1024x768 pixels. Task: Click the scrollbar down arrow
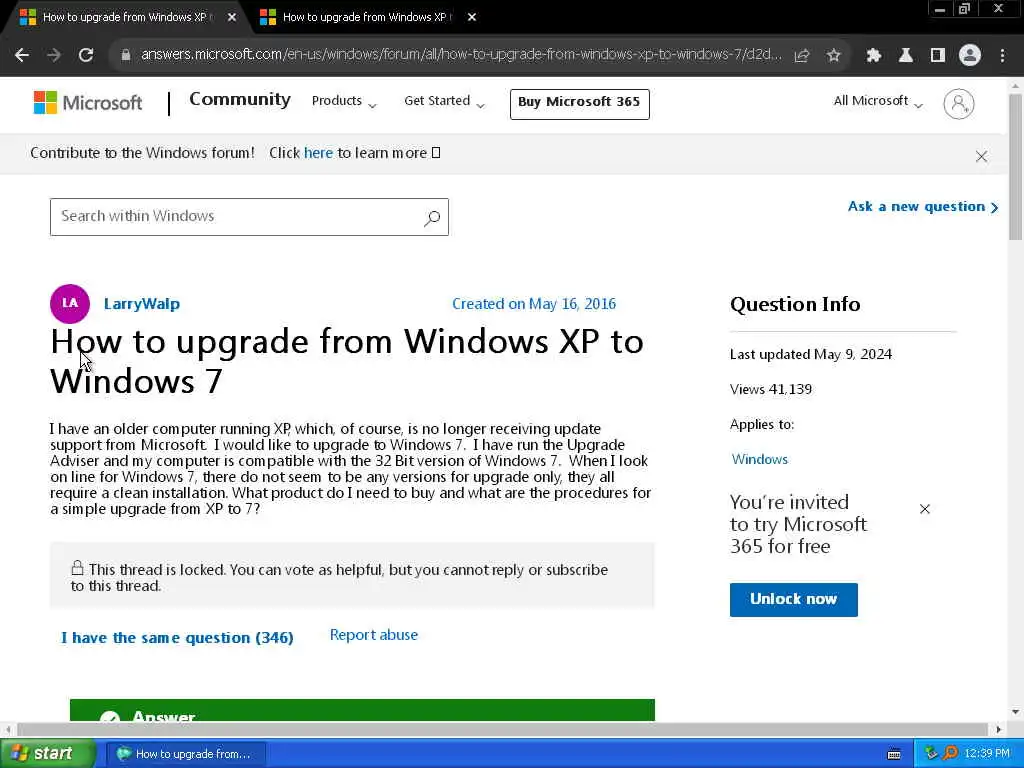point(1015,712)
